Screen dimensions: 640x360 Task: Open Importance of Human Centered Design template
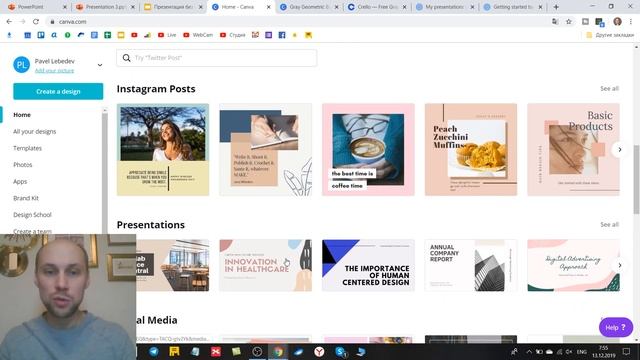pos(368,265)
